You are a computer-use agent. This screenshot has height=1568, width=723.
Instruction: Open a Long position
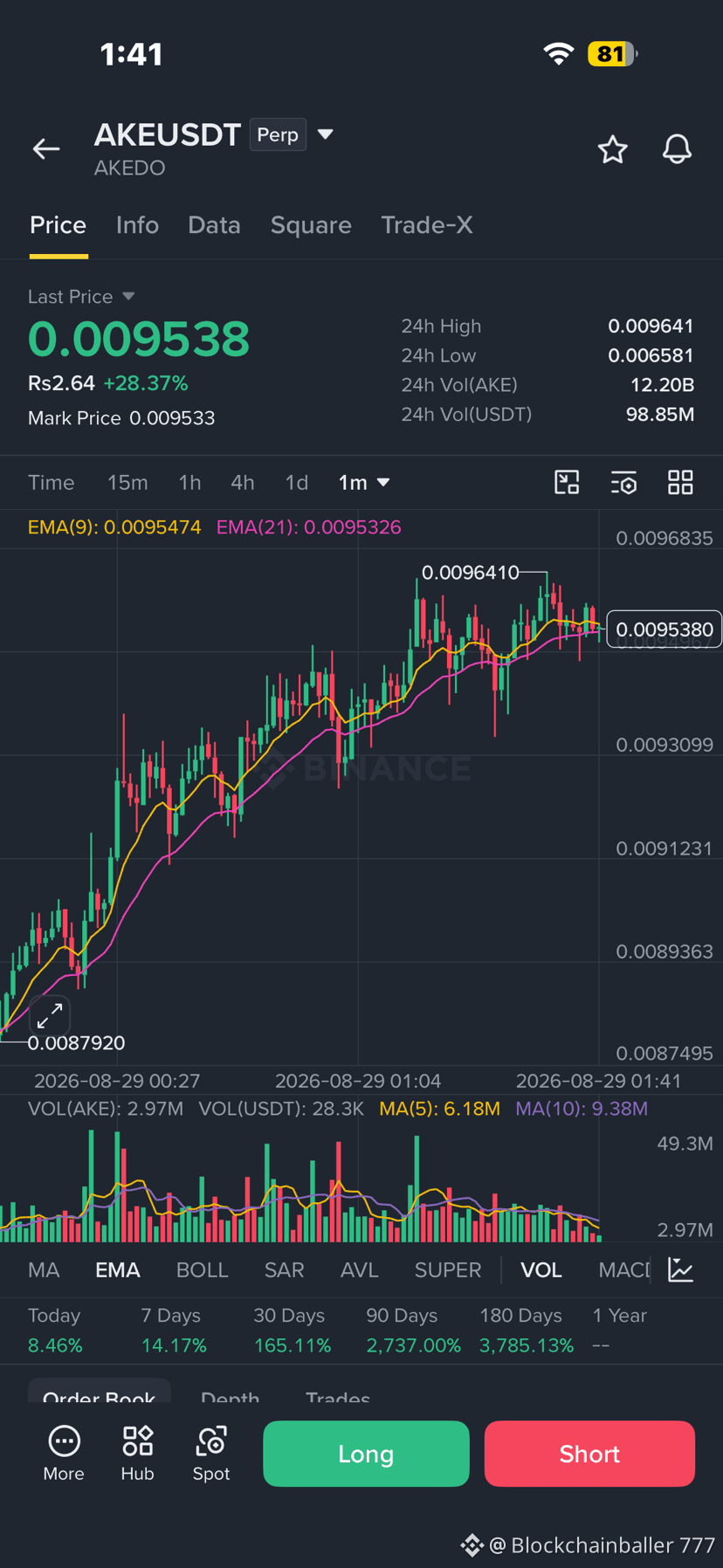coord(366,1454)
